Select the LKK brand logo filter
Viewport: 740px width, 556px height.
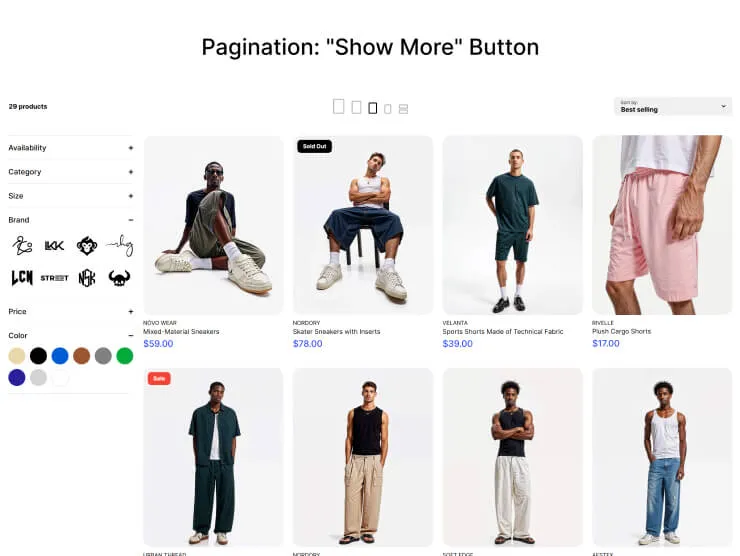click(x=54, y=246)
